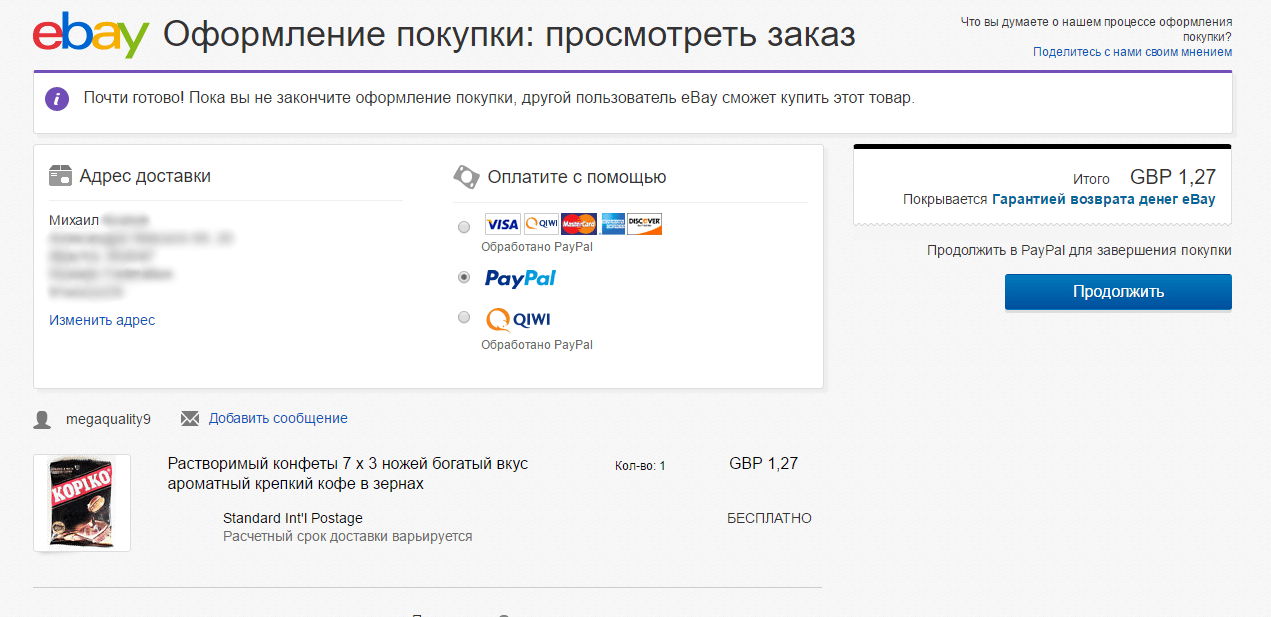Click the blue Продолжить button
1271x617 pixels.
point(1118,292)
